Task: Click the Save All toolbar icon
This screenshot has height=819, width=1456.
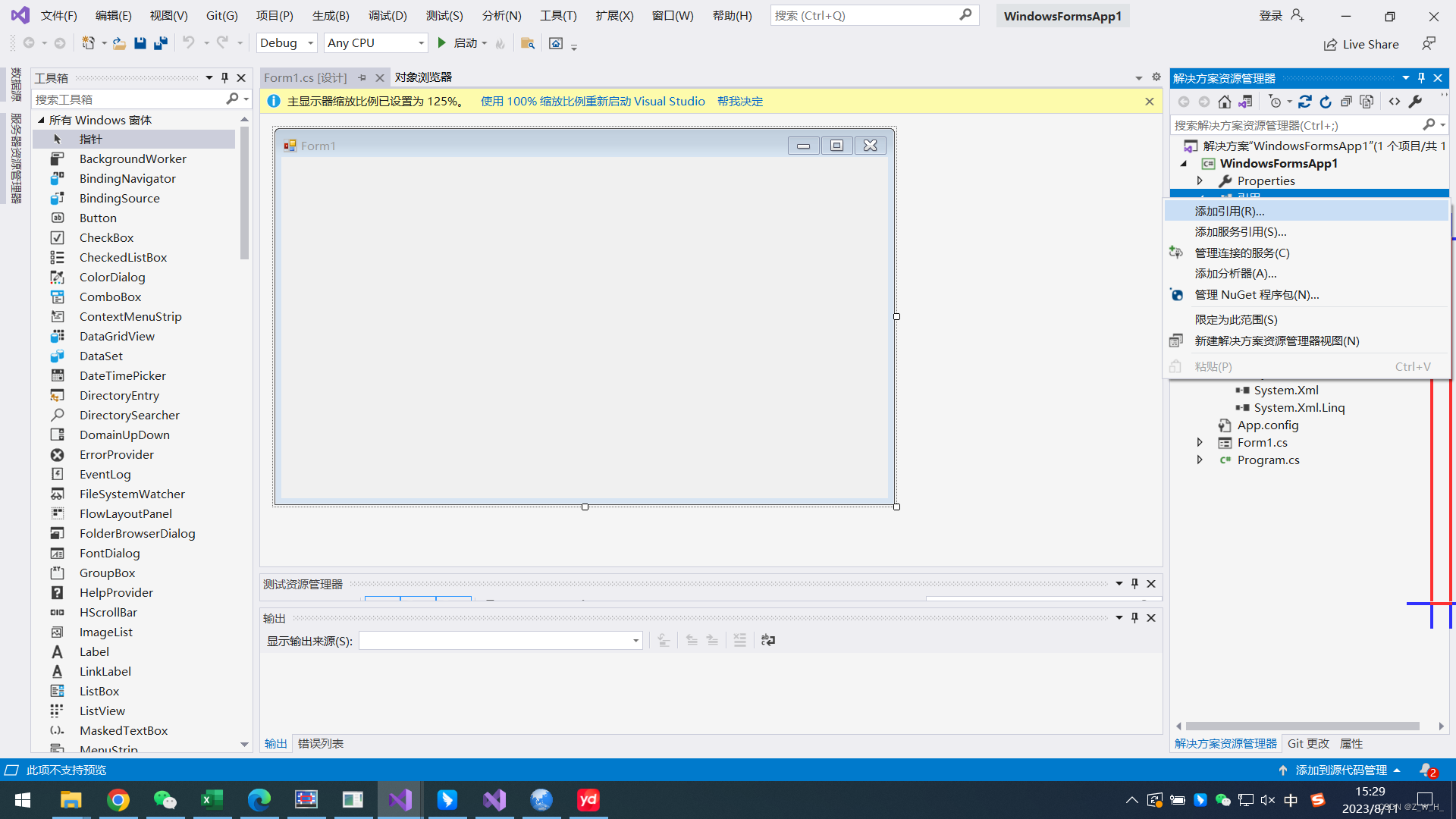Action: tap(160, 43)
